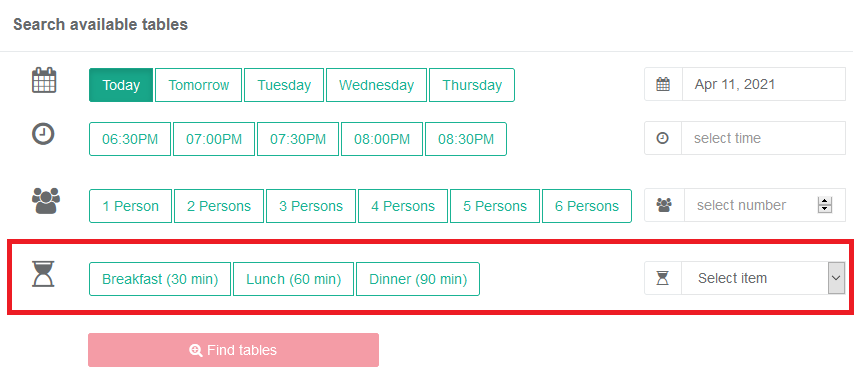Select the Today day option
856x378 pixels.
(121, 85)
